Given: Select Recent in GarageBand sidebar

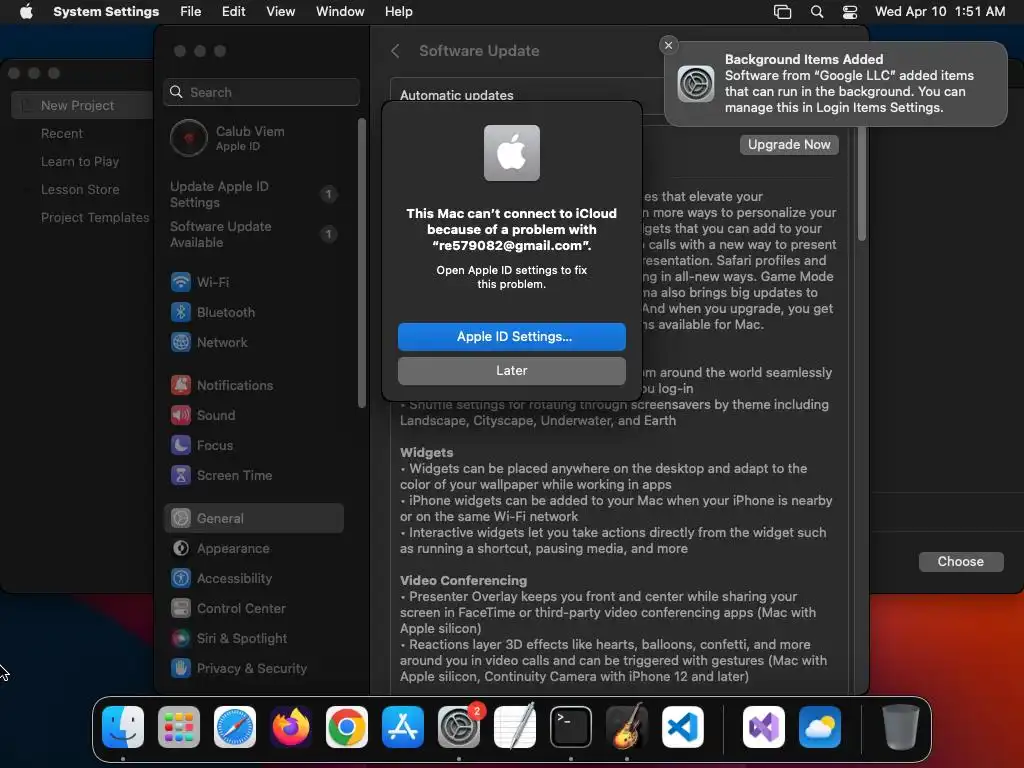Looking at the screenshot, I should pos(62,133).
